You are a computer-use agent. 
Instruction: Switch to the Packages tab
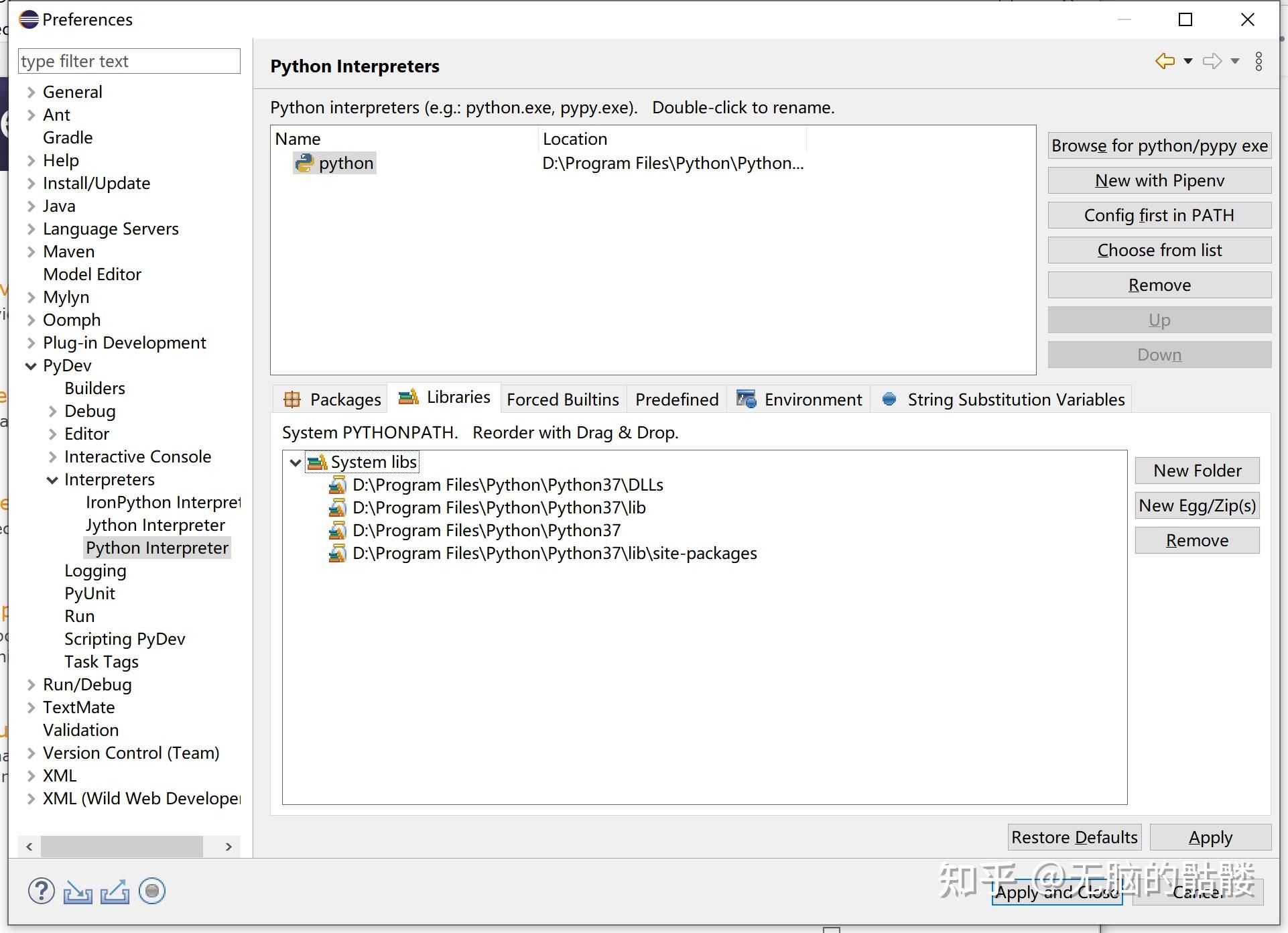[x=332, y=399]
